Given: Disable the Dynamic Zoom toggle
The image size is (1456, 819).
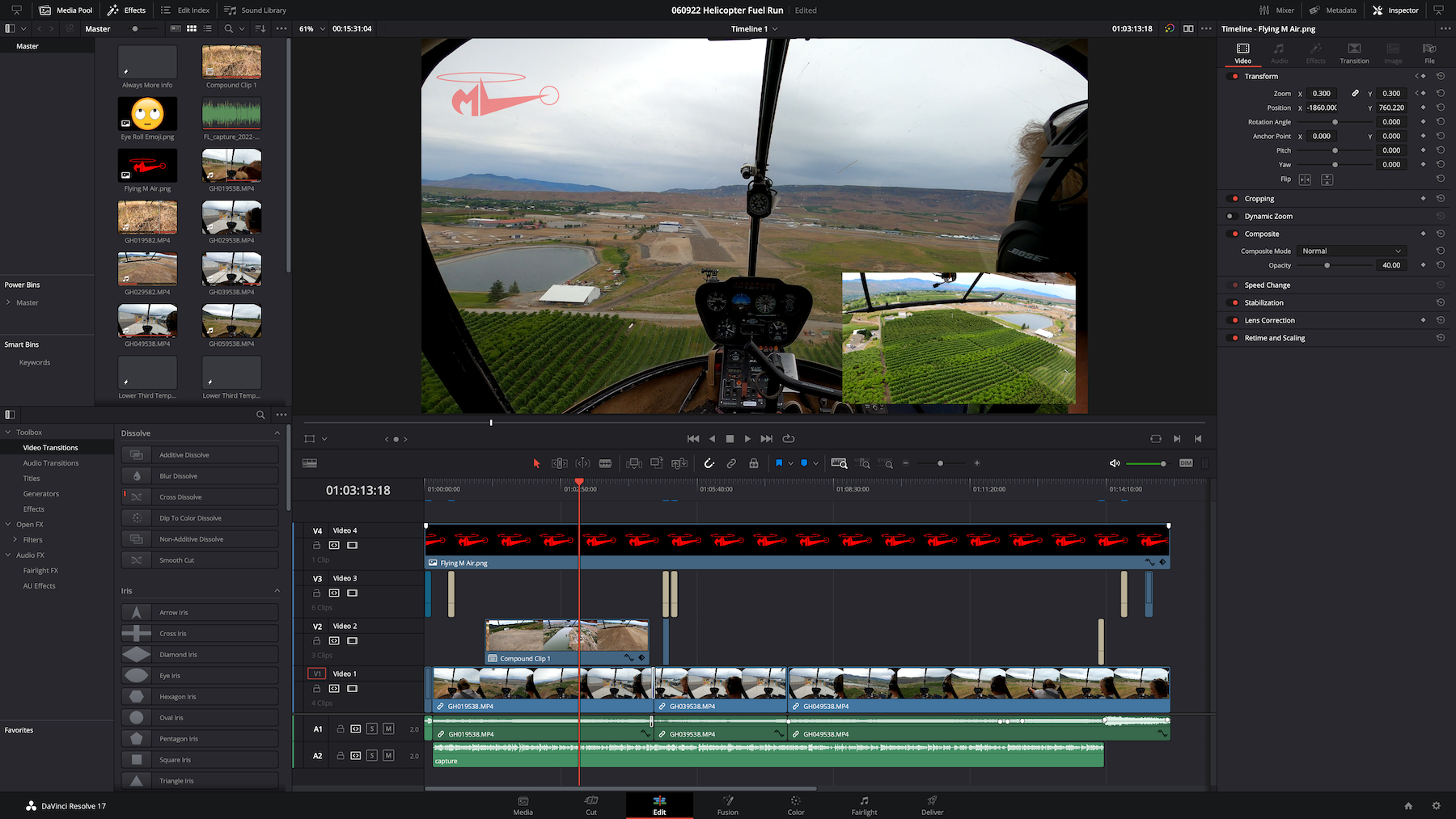Looking at the screenshot, I should pyautogui.click(x=1230, y=217).
